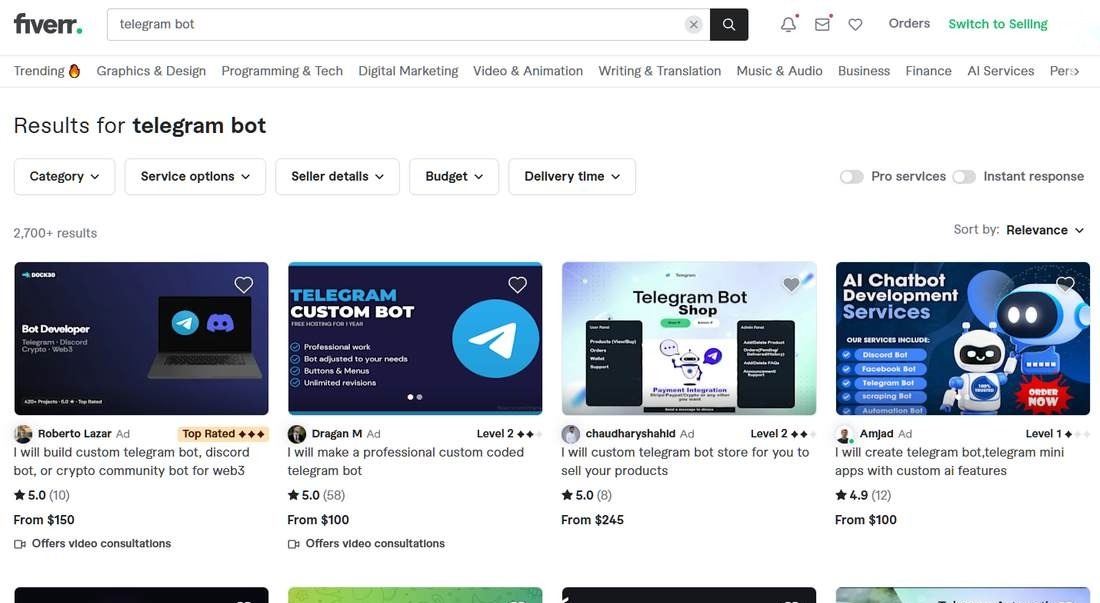Open the Orders link
Screen dimensions: 1100x603
[x=909, y=23]
